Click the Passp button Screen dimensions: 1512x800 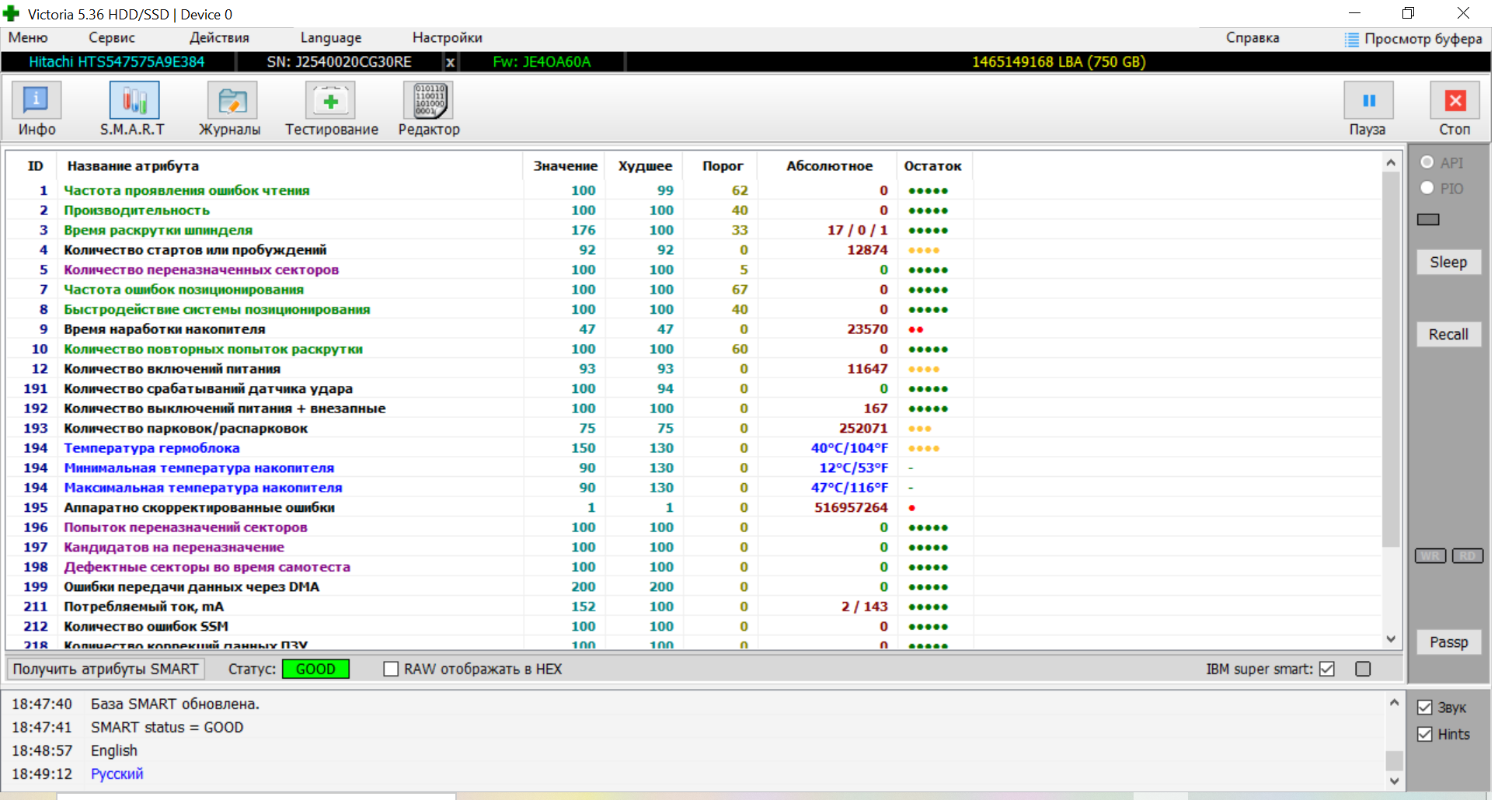[x=1448, y=642]
